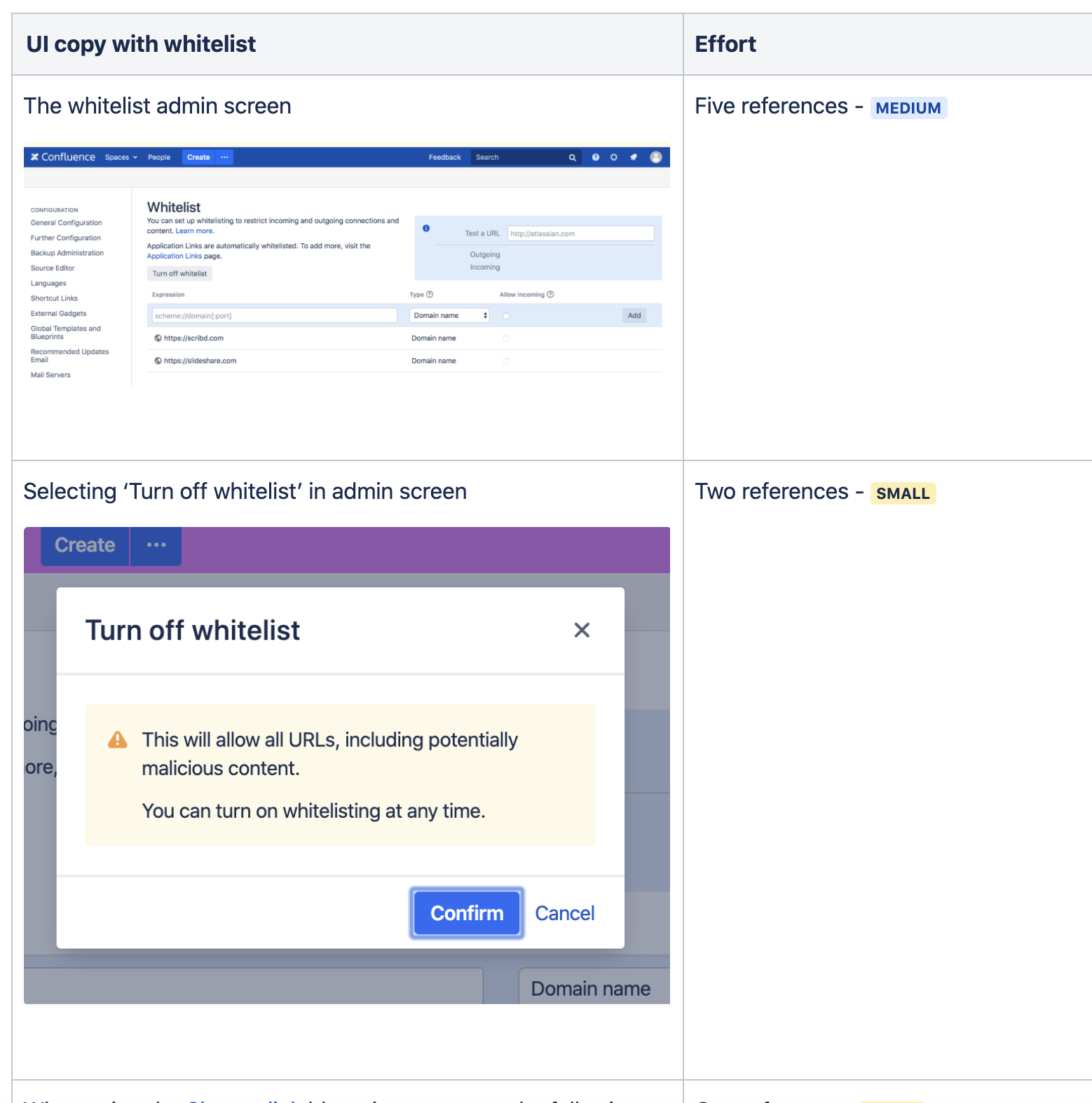This screenshot has width=1092, height=1103.
Task: Open the help question-mark icon in Confluence header
Action: (596, 157)
